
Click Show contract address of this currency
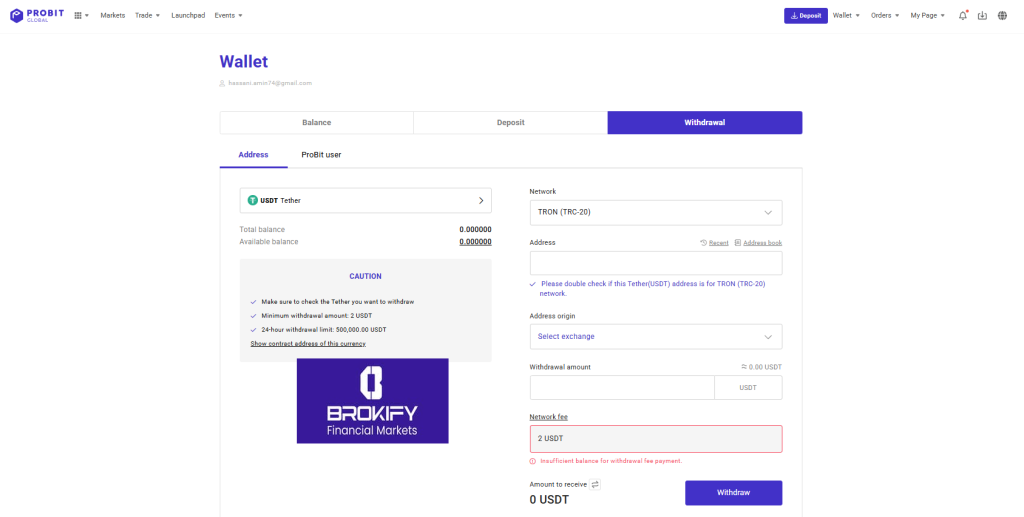click(307, 343)
